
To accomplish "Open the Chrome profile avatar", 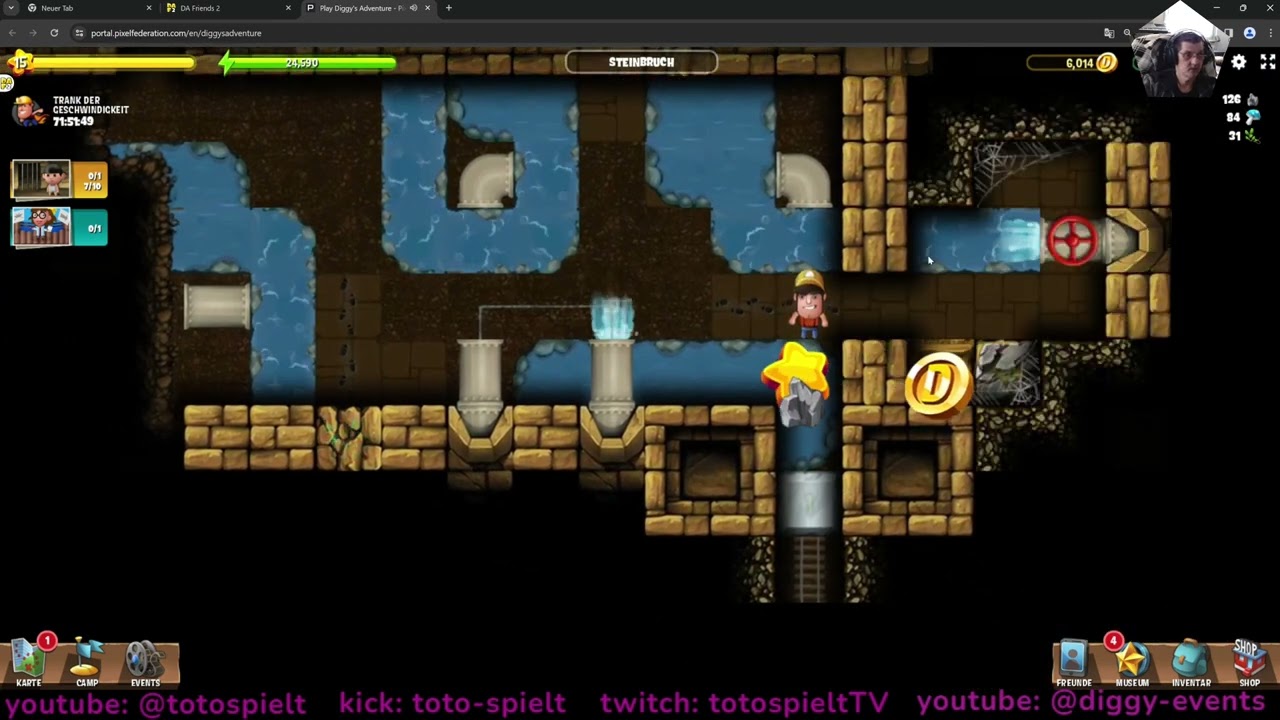I will tap(1249, 33).
